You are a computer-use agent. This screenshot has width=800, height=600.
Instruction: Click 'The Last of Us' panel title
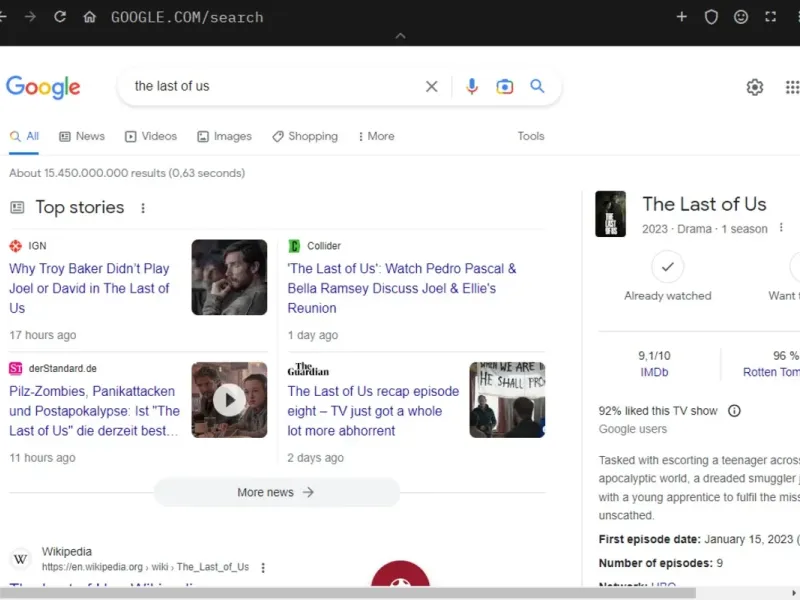(704, 204)
